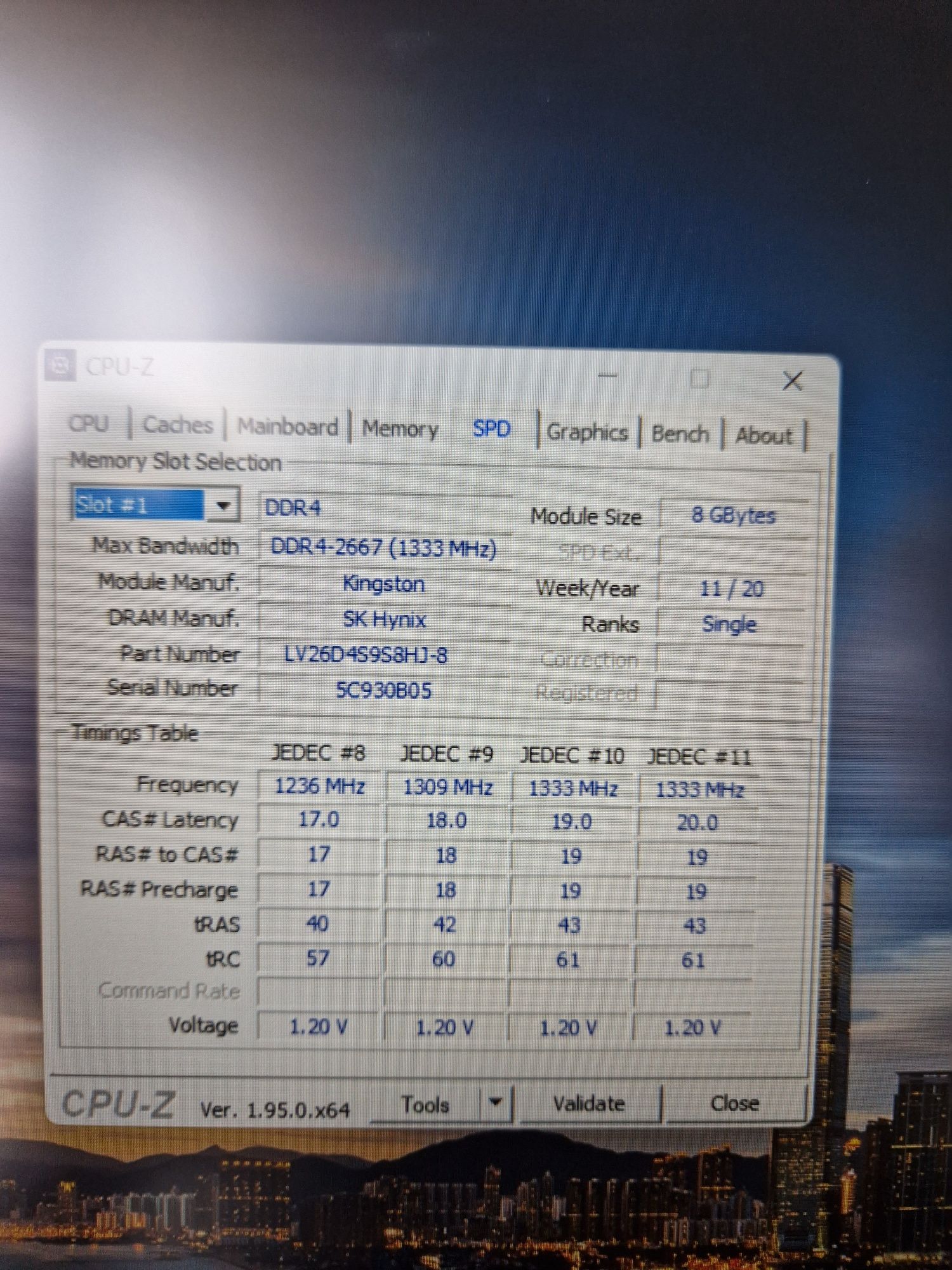Viewport: 952px width, 1270px height.
Task: Click the Kingston module manufacturer value
Action: [x=384, y=584]
